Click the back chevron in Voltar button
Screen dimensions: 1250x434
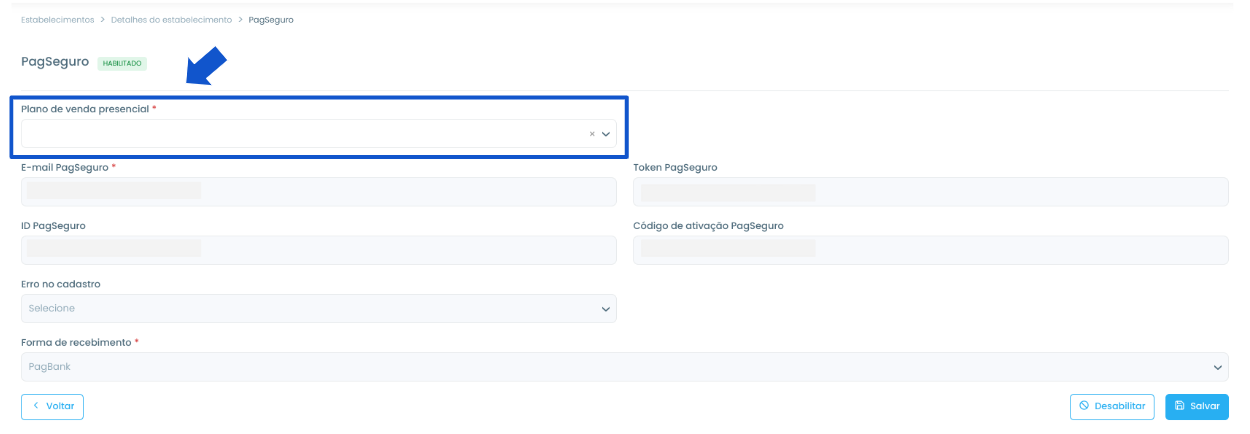click(x=36, y=406)
